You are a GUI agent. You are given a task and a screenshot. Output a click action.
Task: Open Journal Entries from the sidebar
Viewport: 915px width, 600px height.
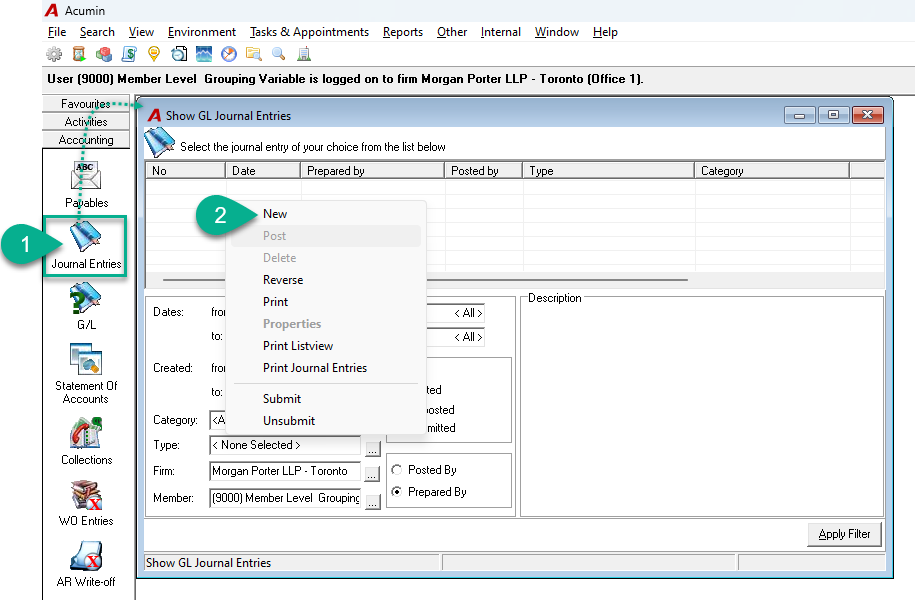coord(86,245)
